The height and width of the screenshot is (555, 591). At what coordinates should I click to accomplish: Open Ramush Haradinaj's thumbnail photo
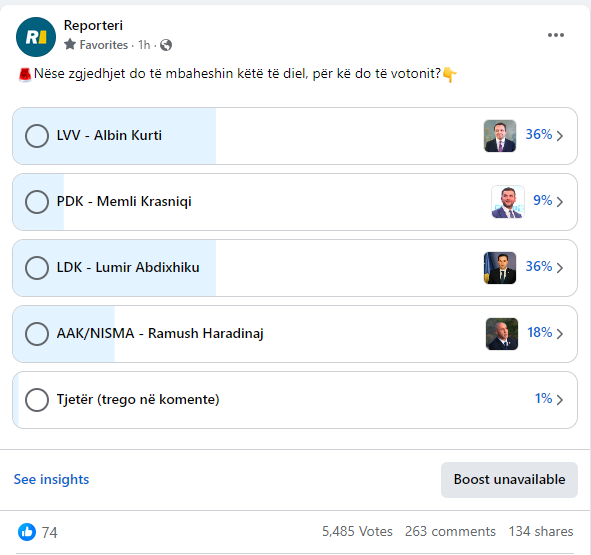502,334
